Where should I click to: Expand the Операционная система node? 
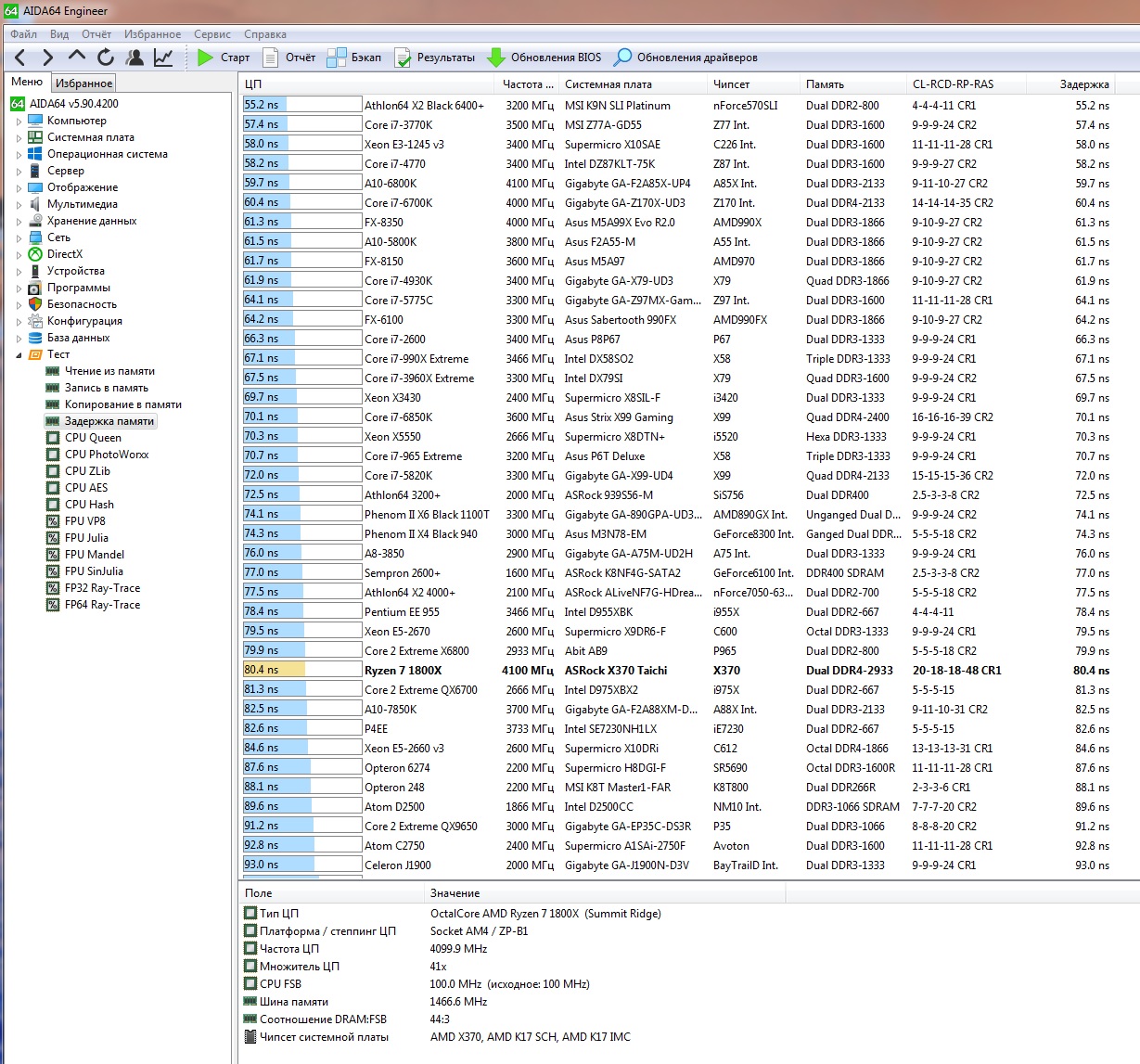pyautogui.click(x=19, y=154)
